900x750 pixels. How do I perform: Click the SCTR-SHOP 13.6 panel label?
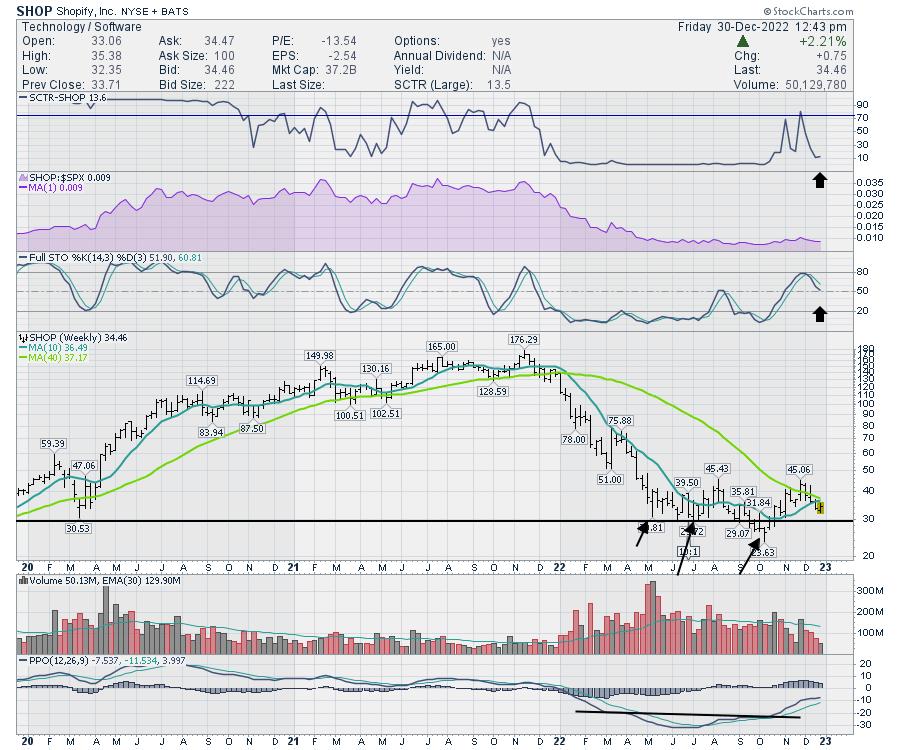(62, 98)
